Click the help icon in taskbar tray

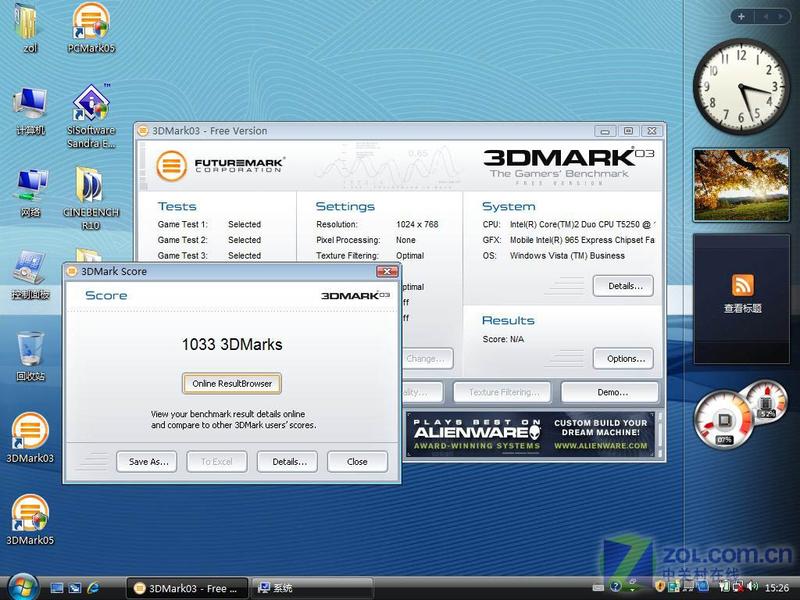[616, 587]
